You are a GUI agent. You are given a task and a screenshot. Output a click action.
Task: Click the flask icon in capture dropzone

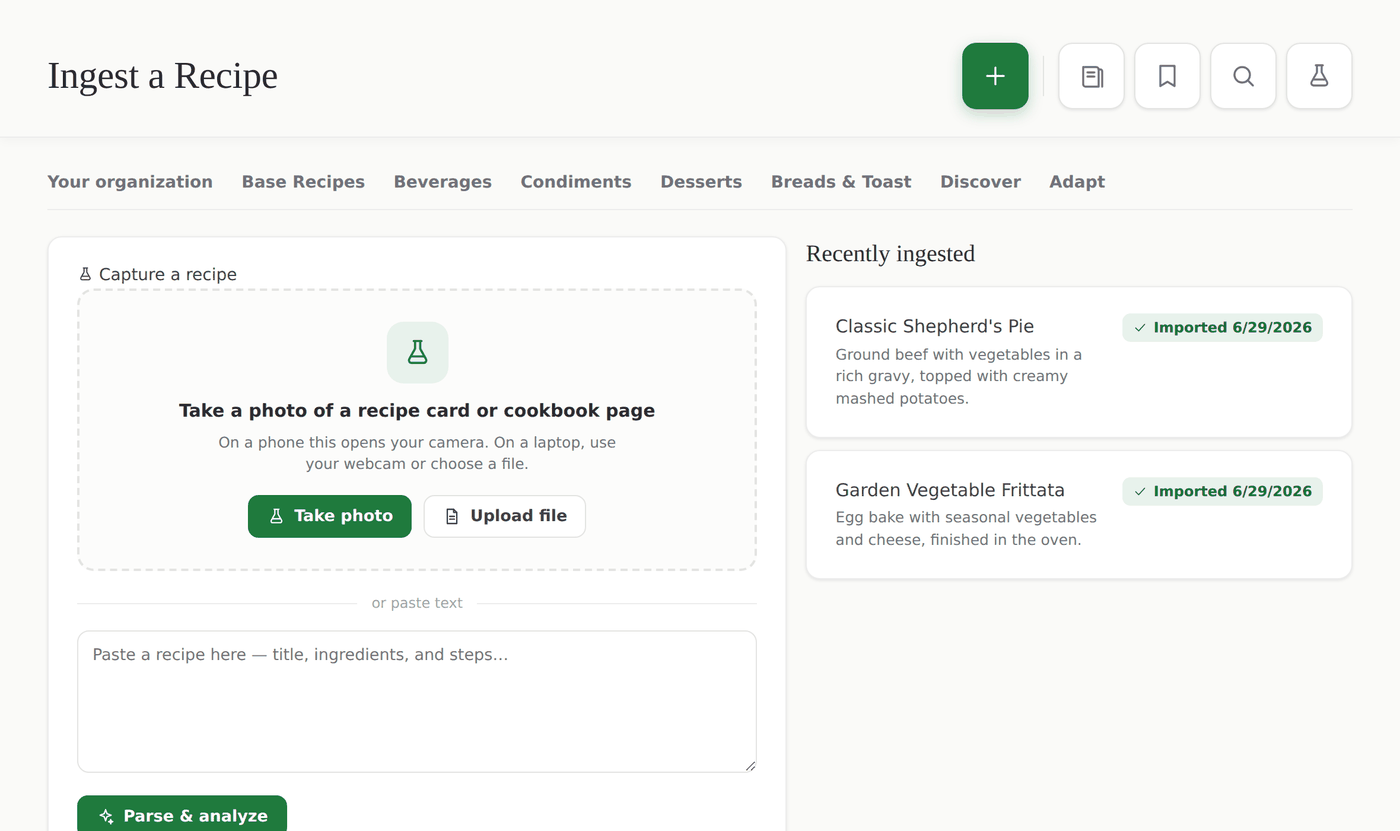tap(417, 352)
